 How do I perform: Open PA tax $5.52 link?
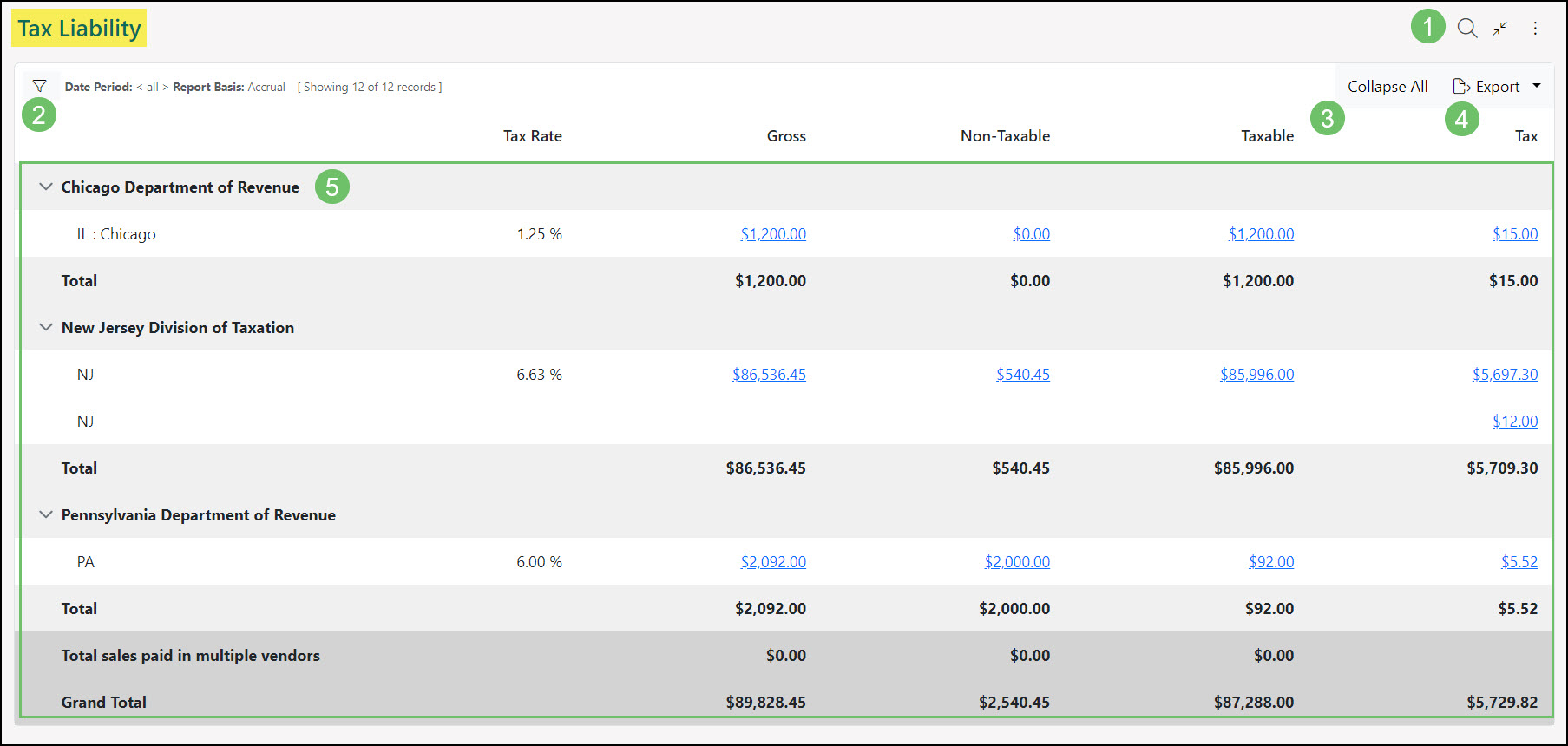tap(1519, 561)
